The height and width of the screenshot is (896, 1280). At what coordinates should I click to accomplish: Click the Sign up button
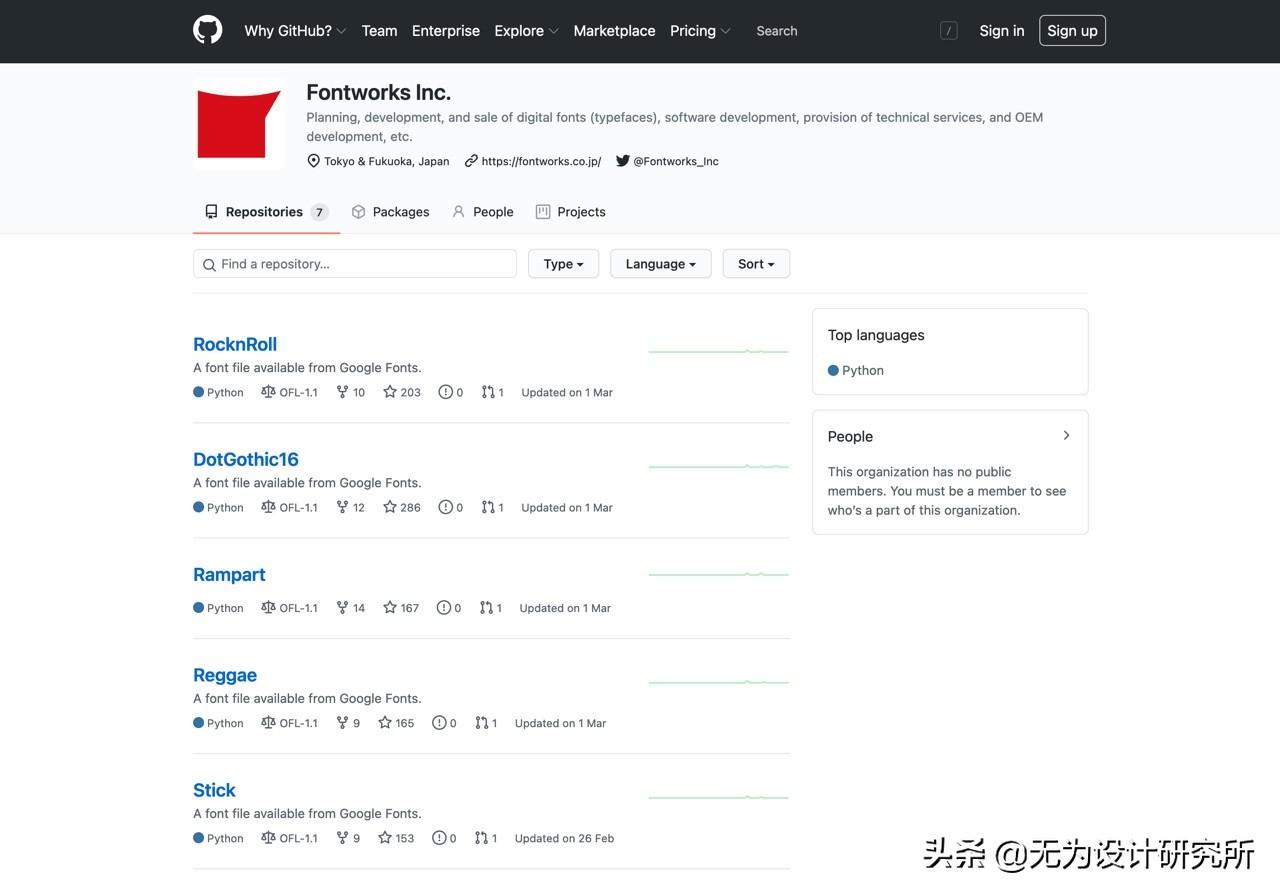(1072, 31)
